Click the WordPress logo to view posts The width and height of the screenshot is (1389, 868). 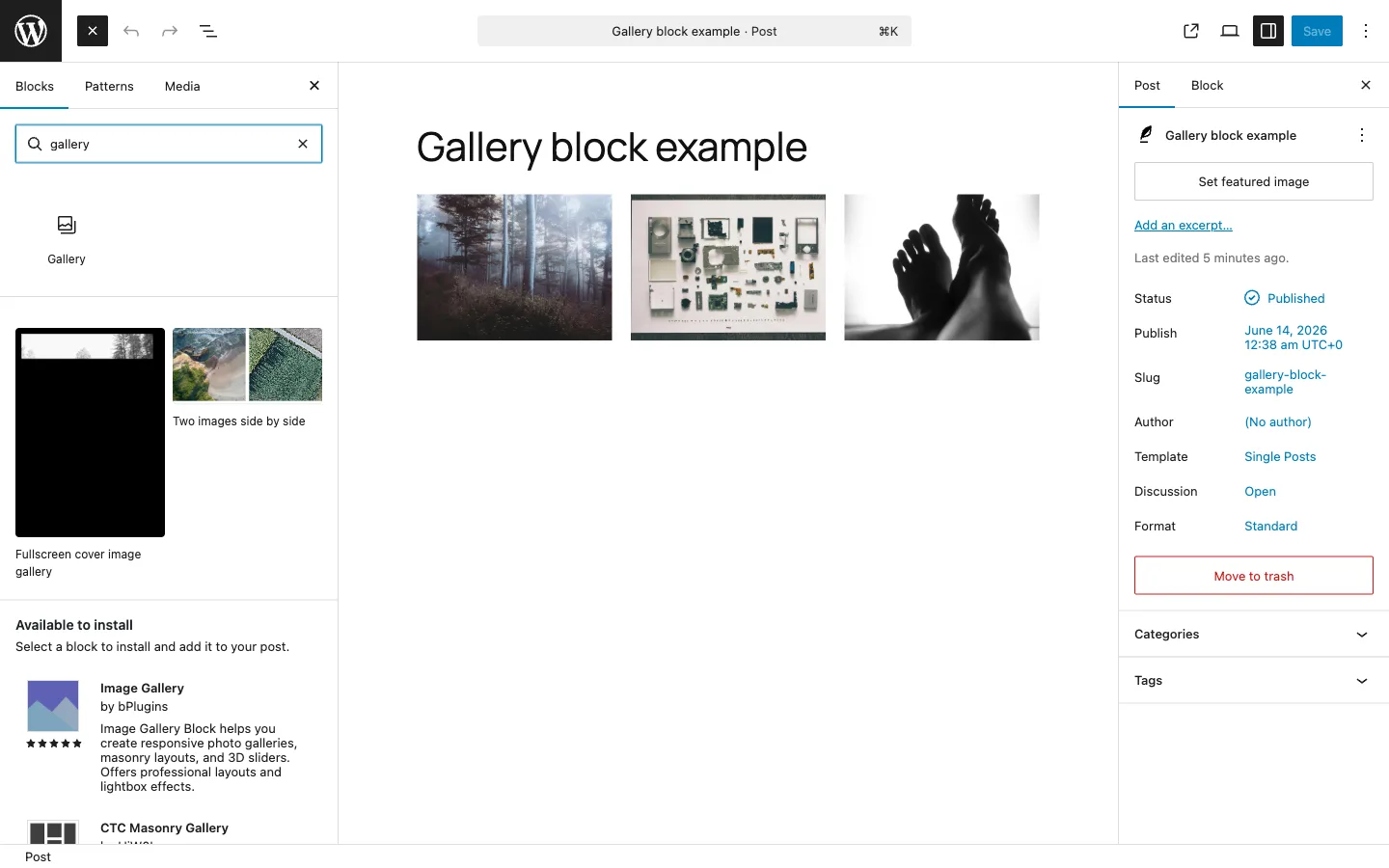click(31, 31)
